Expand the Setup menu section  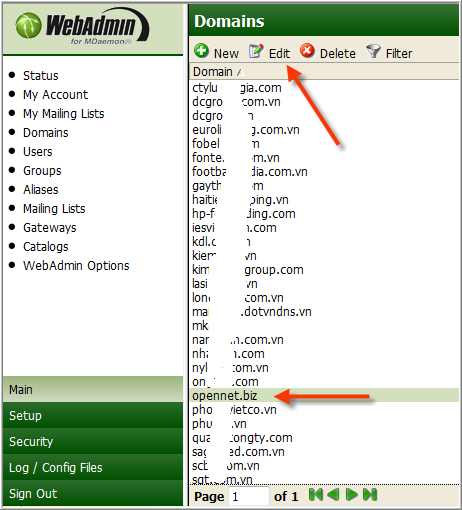[x=93, y=415]
